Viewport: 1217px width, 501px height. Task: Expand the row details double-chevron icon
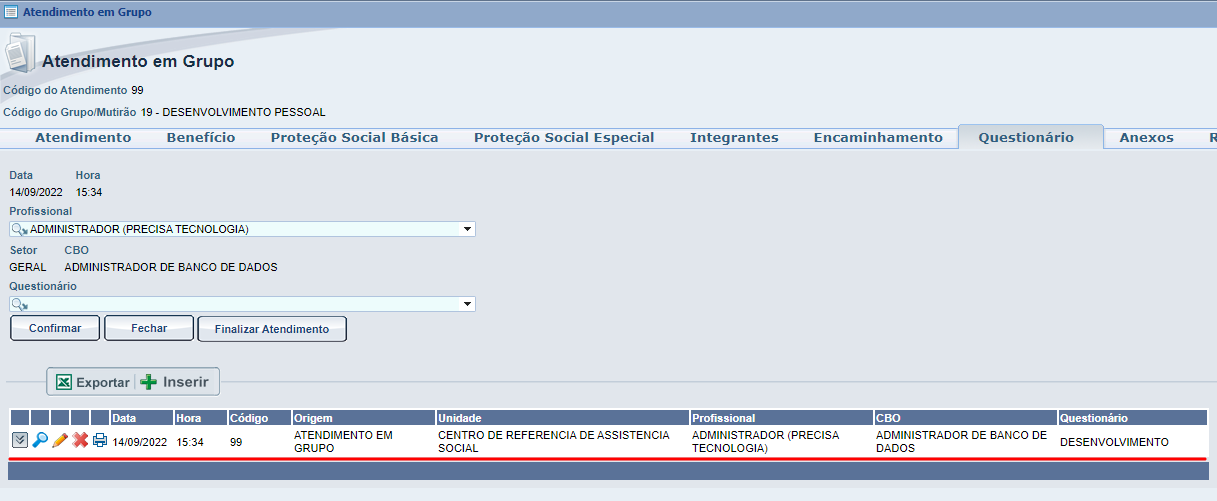[19, 441]
